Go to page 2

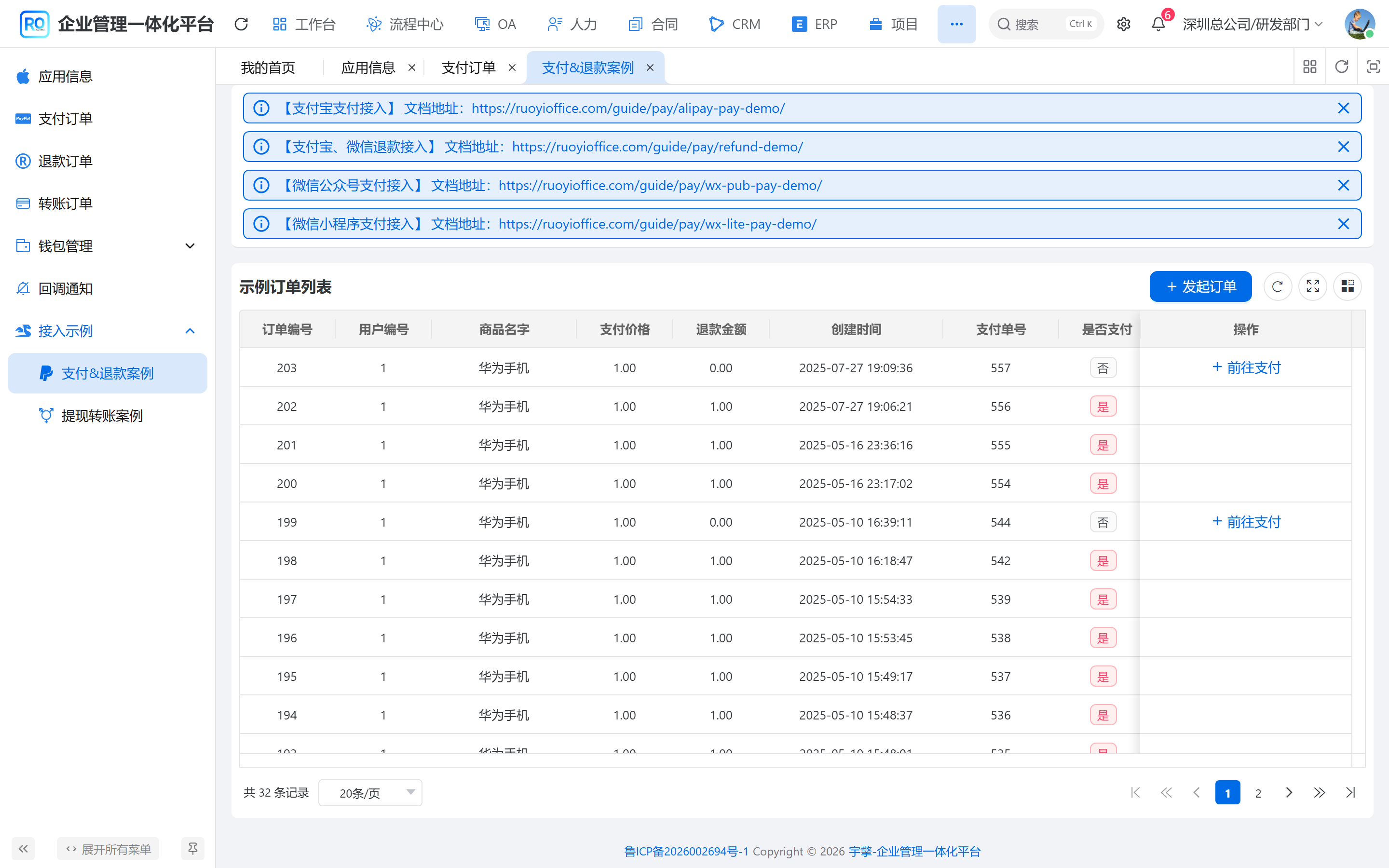[x=1258, y=793]
